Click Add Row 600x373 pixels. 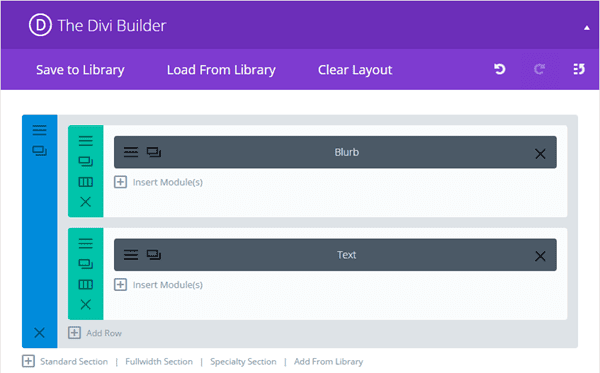click(95, 333)
